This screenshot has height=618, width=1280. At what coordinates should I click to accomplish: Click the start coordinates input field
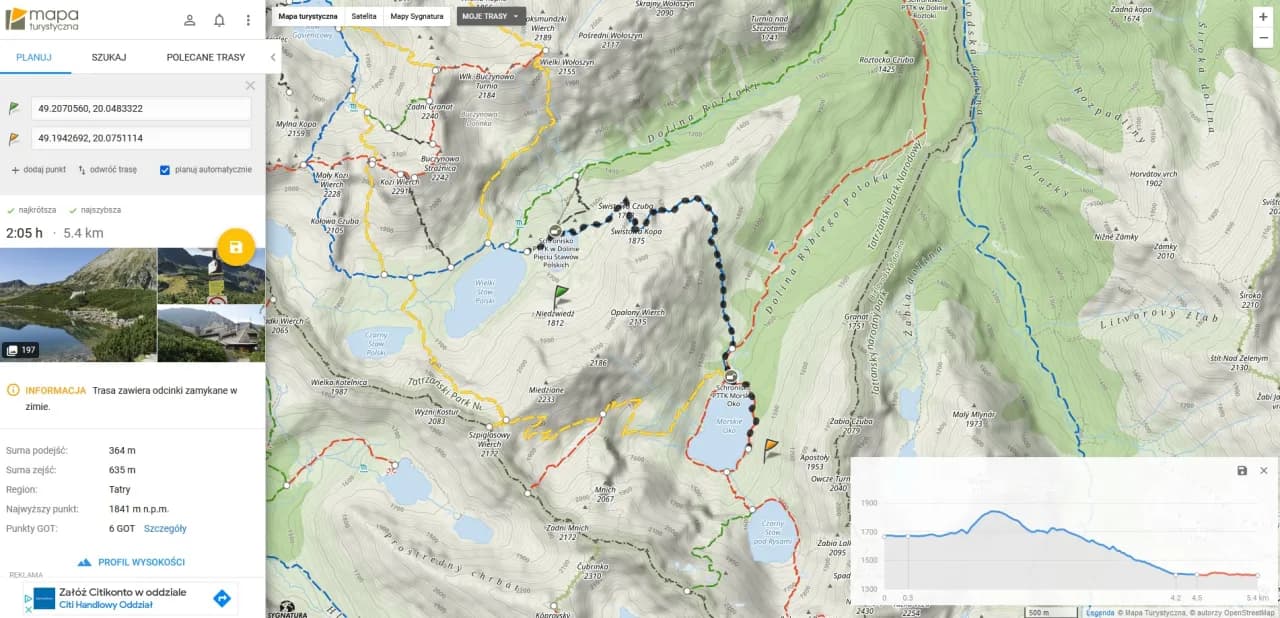pos(141,108)
